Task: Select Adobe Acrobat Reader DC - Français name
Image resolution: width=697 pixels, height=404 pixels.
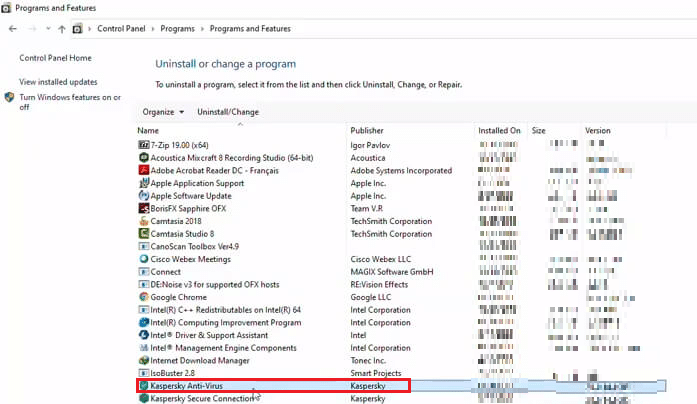Action: click(x=214, y=170)
